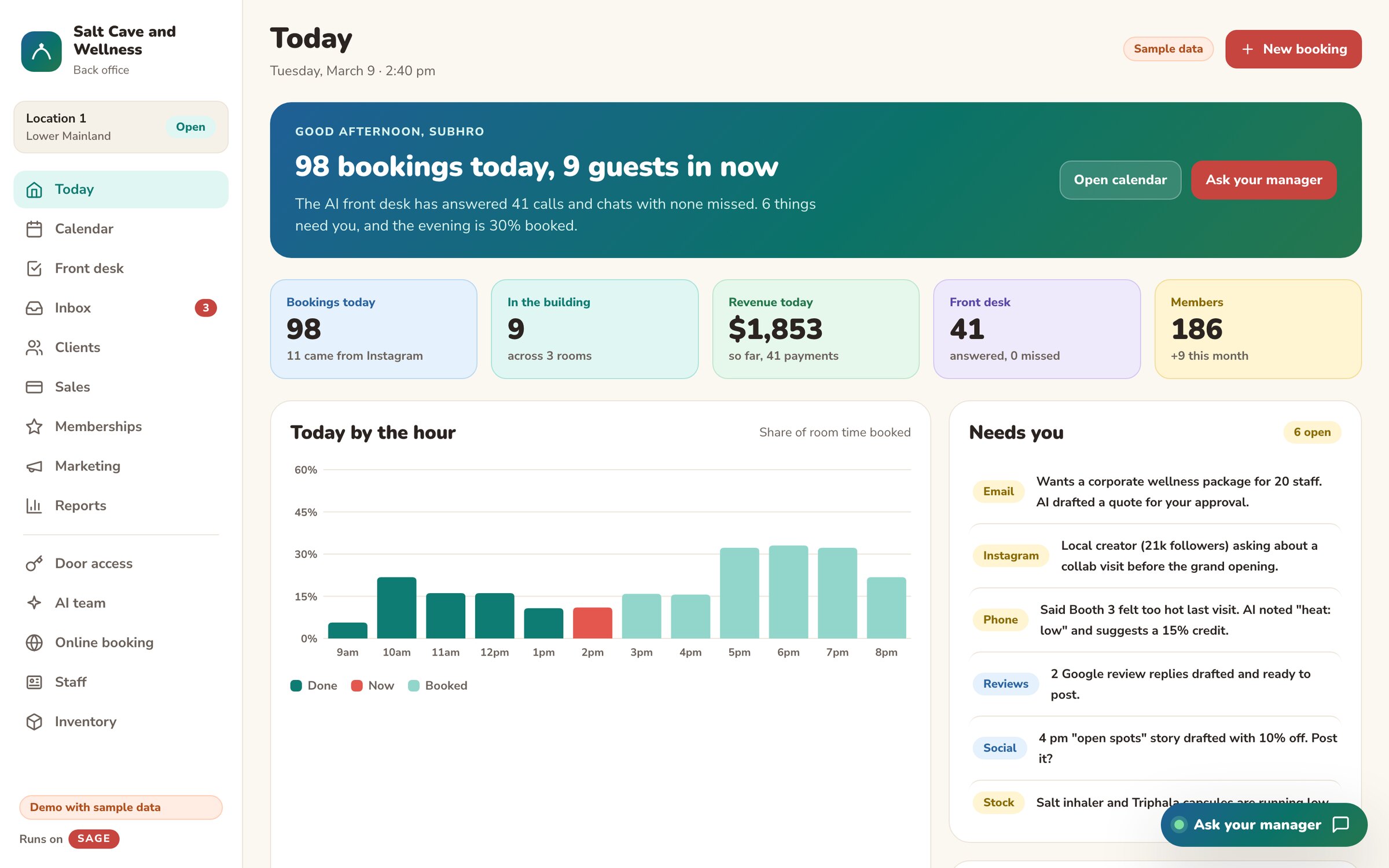
Task: Click the Calendar icon in sidebar
Action: point(34,229)
